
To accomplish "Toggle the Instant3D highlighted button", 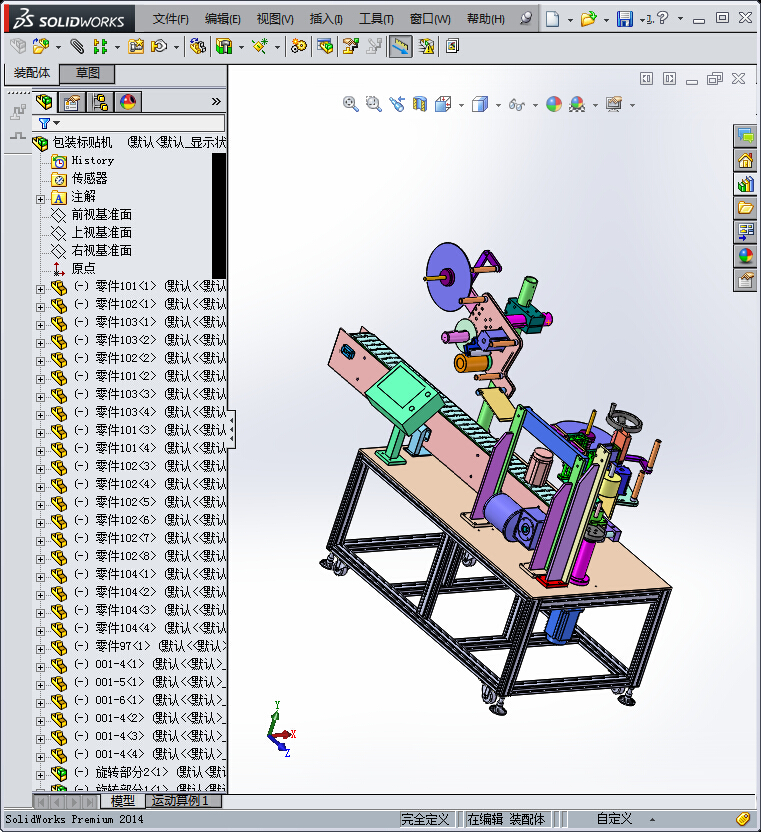I will 400,46.
